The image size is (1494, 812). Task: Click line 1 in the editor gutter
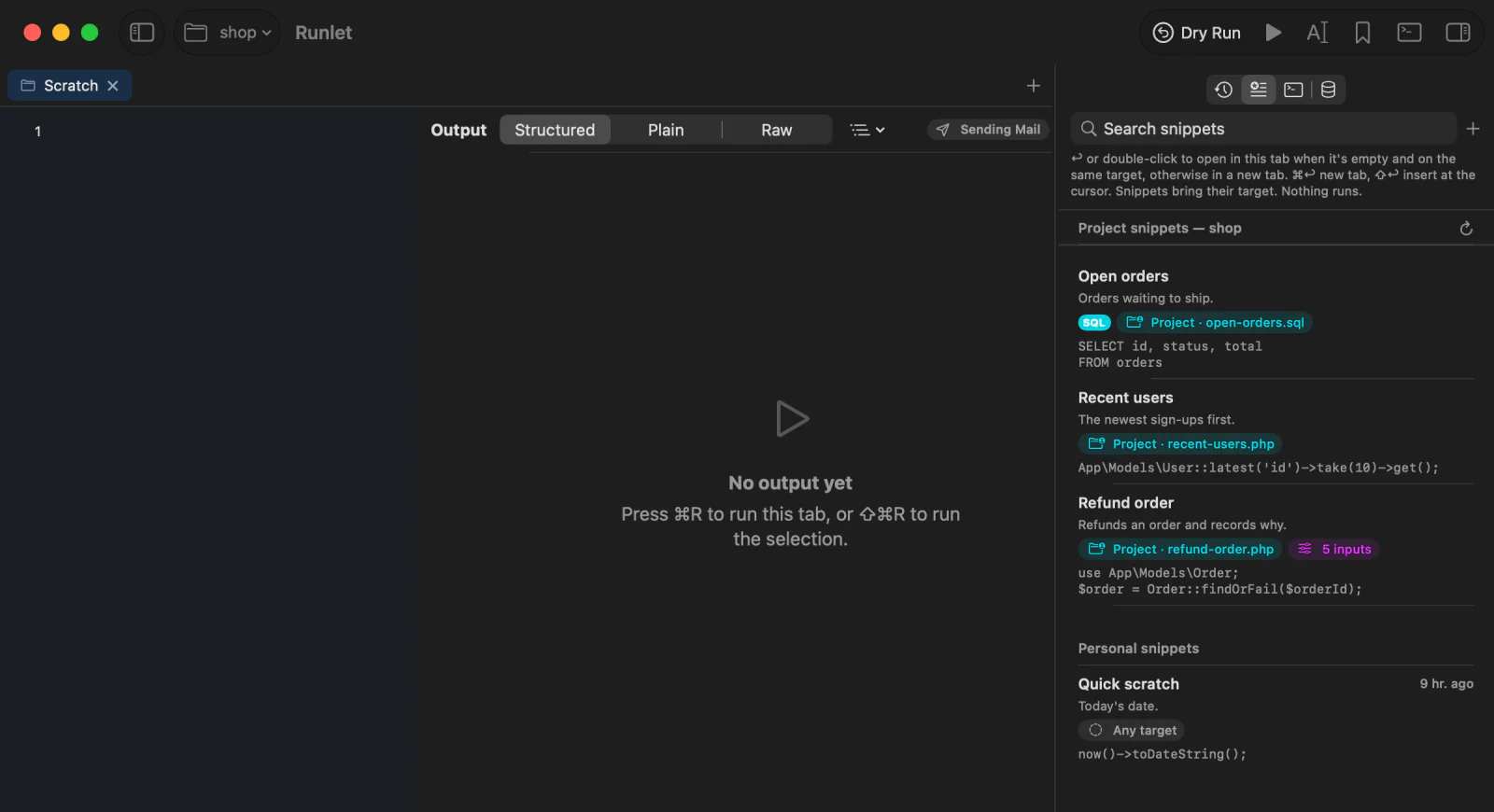coord(37,132)
